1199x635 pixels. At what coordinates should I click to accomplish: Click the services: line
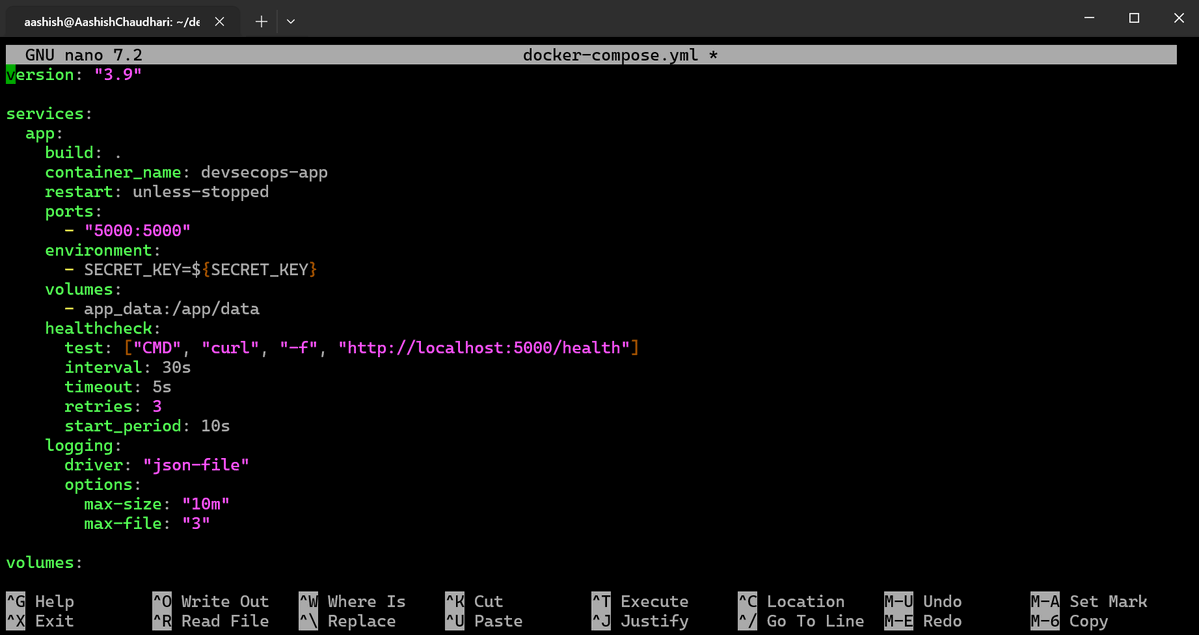(x=50, y=114)
